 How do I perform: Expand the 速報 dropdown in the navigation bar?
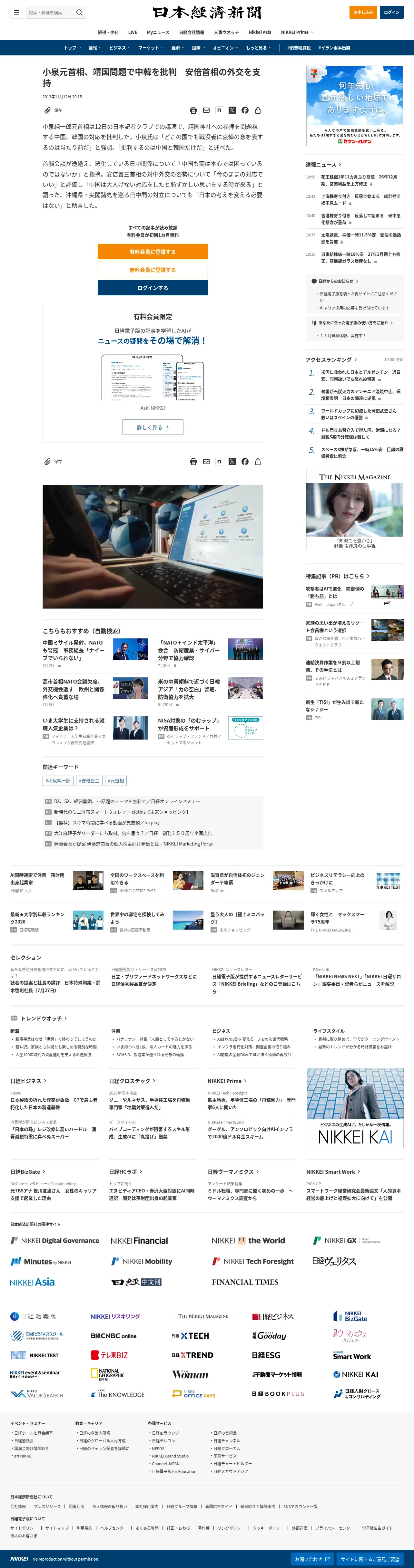(x=94, y=47)
